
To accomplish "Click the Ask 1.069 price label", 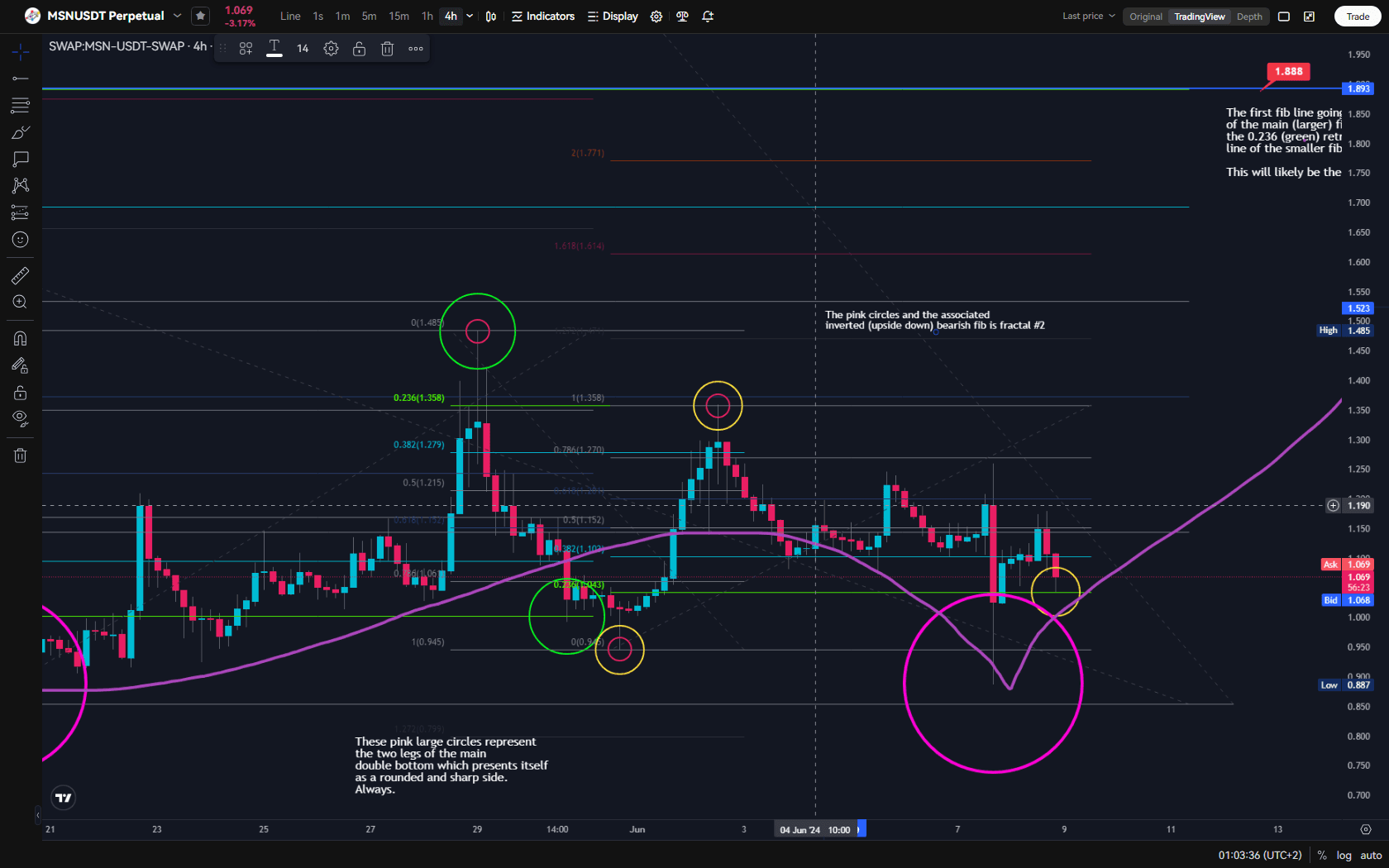I will [1347, 565].
